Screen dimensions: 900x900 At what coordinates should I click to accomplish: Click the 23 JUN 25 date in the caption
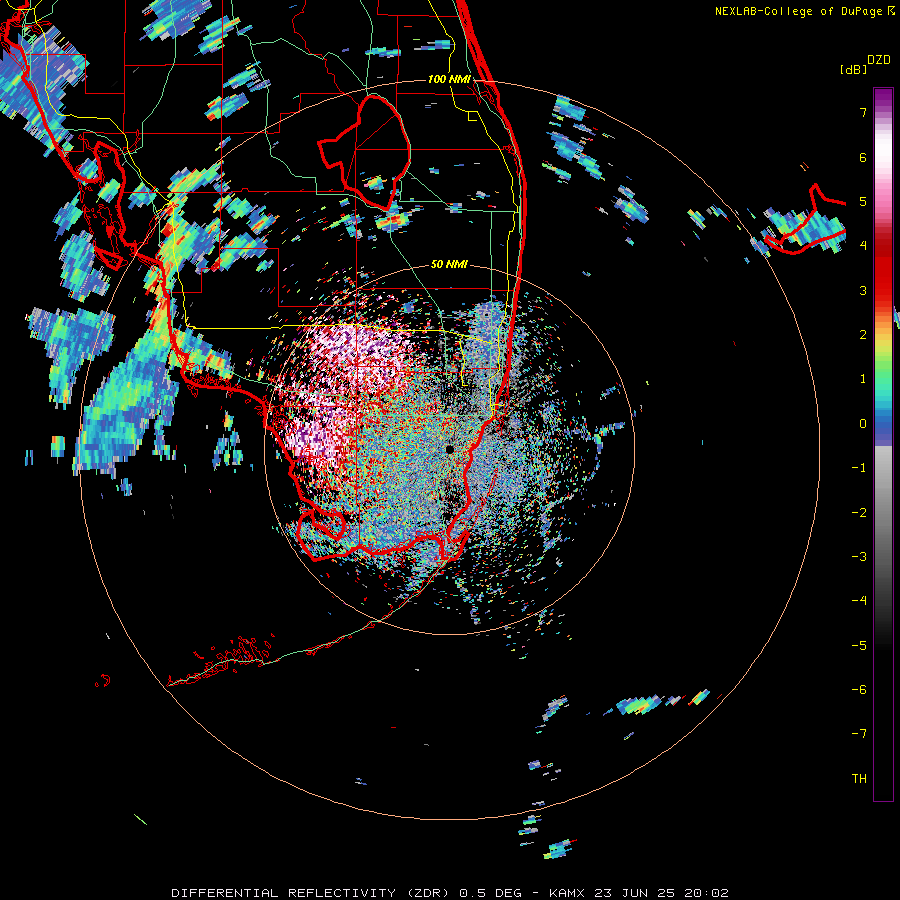tap(635, 893)
